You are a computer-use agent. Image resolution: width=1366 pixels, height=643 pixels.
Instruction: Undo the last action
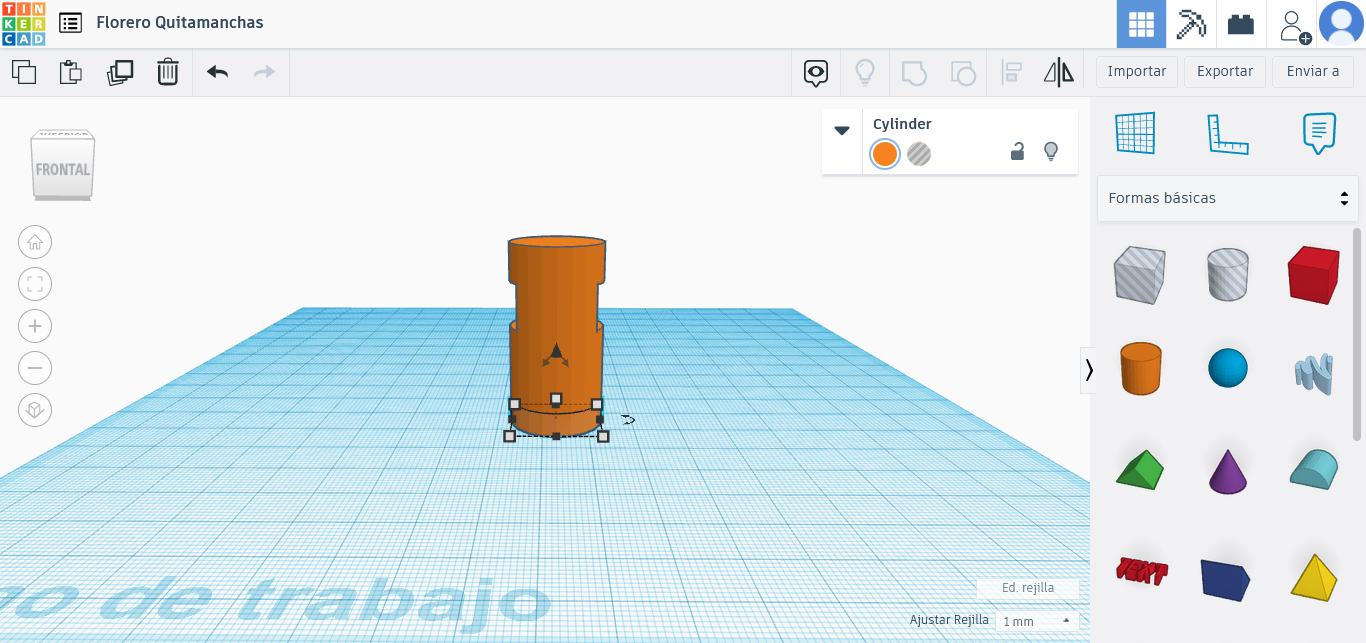pos(217,72)
